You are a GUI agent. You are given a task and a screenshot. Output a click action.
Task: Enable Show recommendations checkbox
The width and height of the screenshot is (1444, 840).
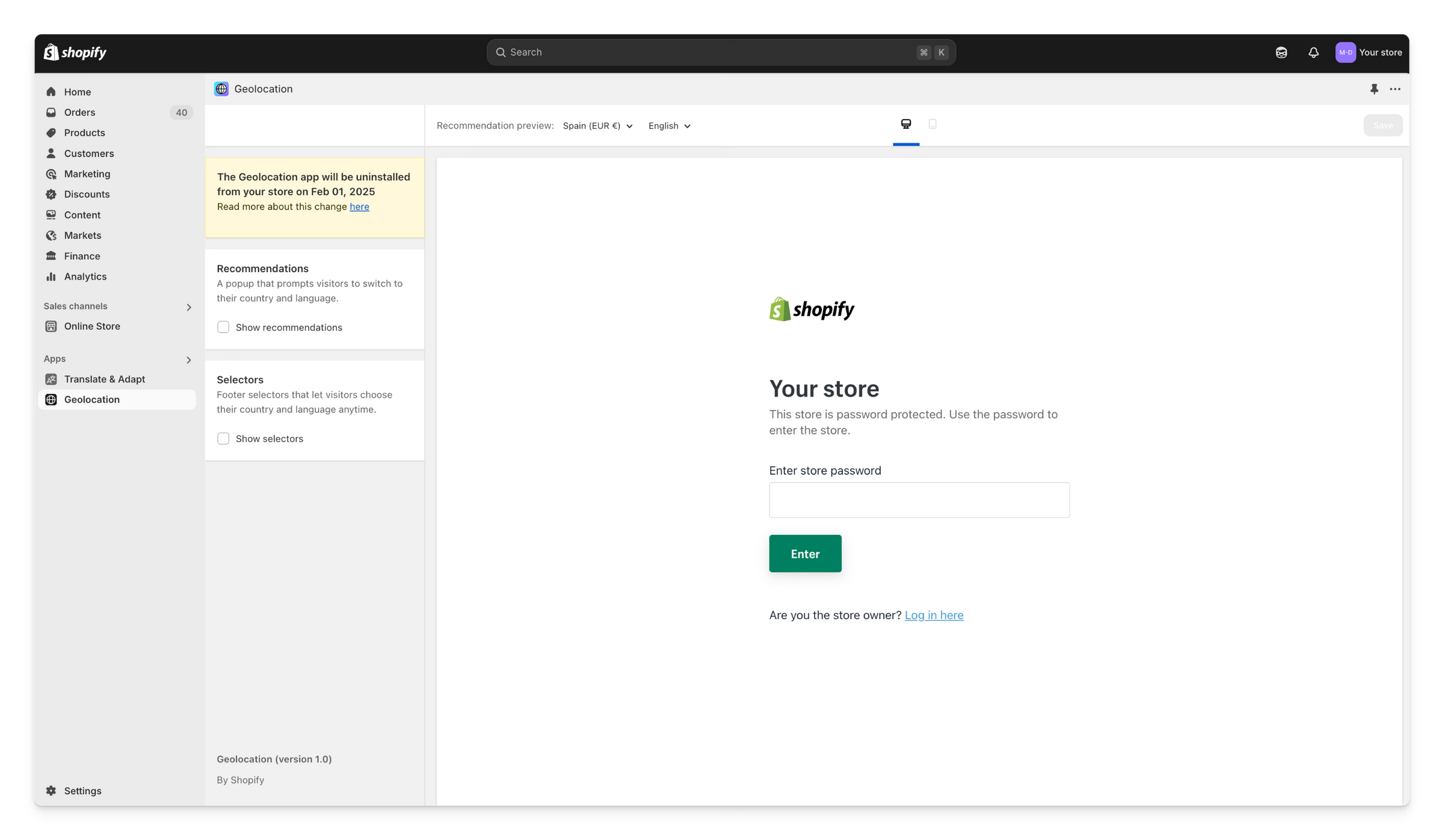[223, 327]
